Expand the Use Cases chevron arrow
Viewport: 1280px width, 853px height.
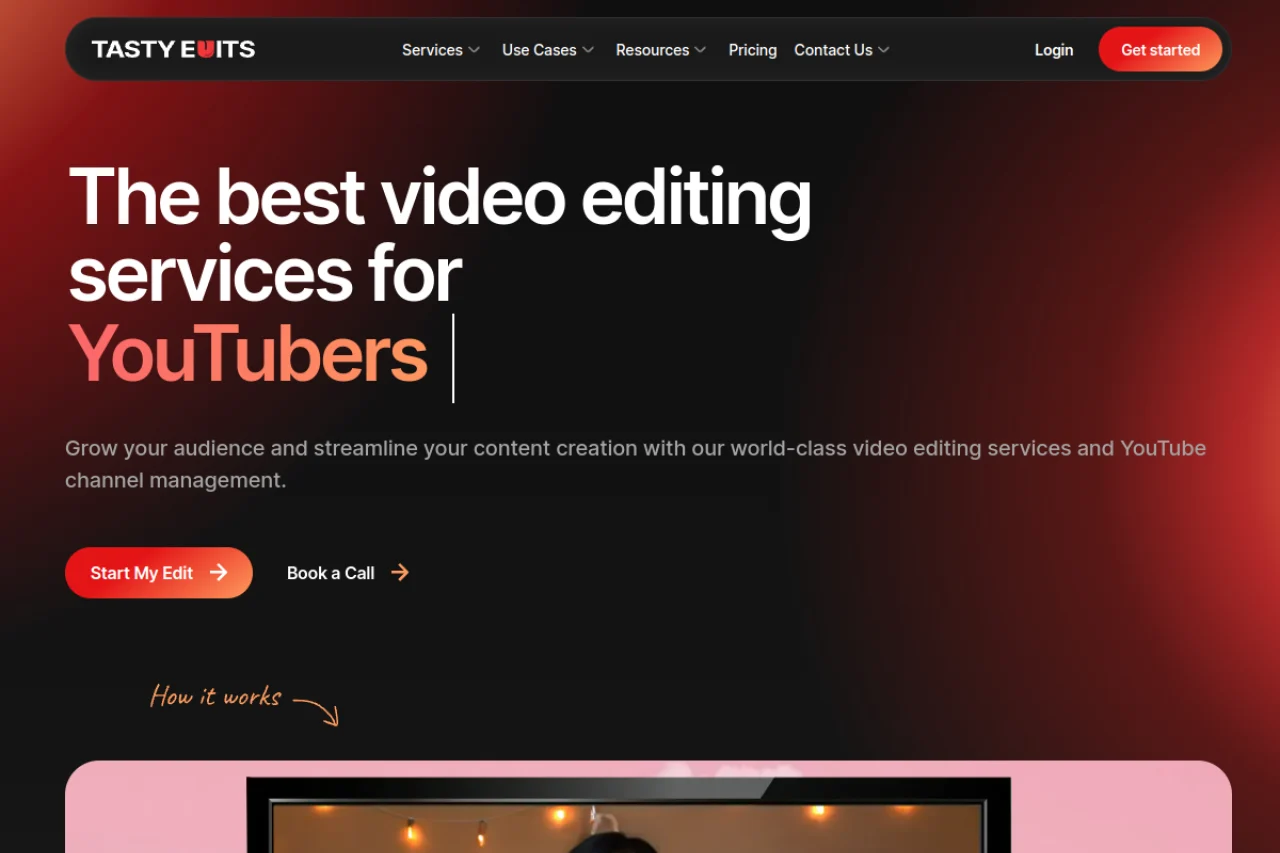588,50
